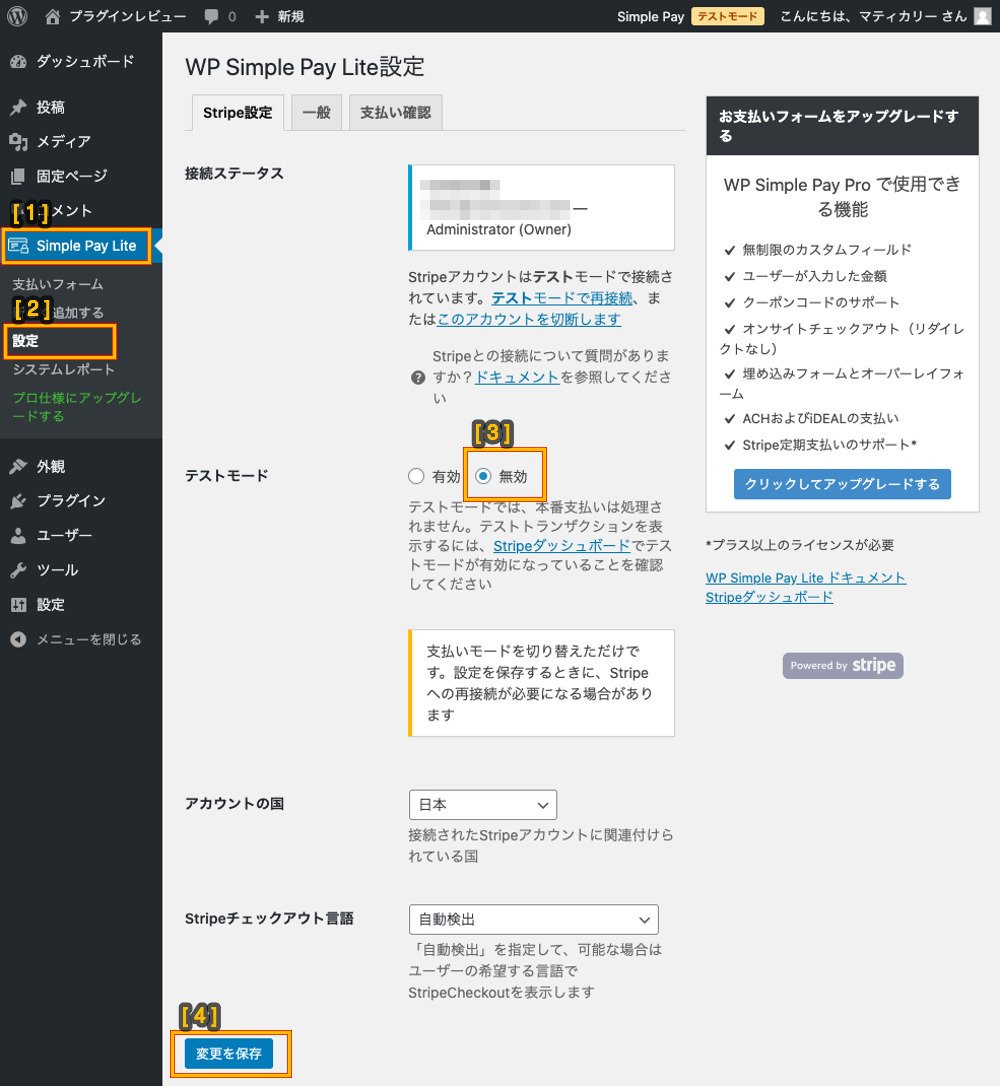
Task: Click the sidebar 設定 sliders icon at bottom
Action: (19, 605)
